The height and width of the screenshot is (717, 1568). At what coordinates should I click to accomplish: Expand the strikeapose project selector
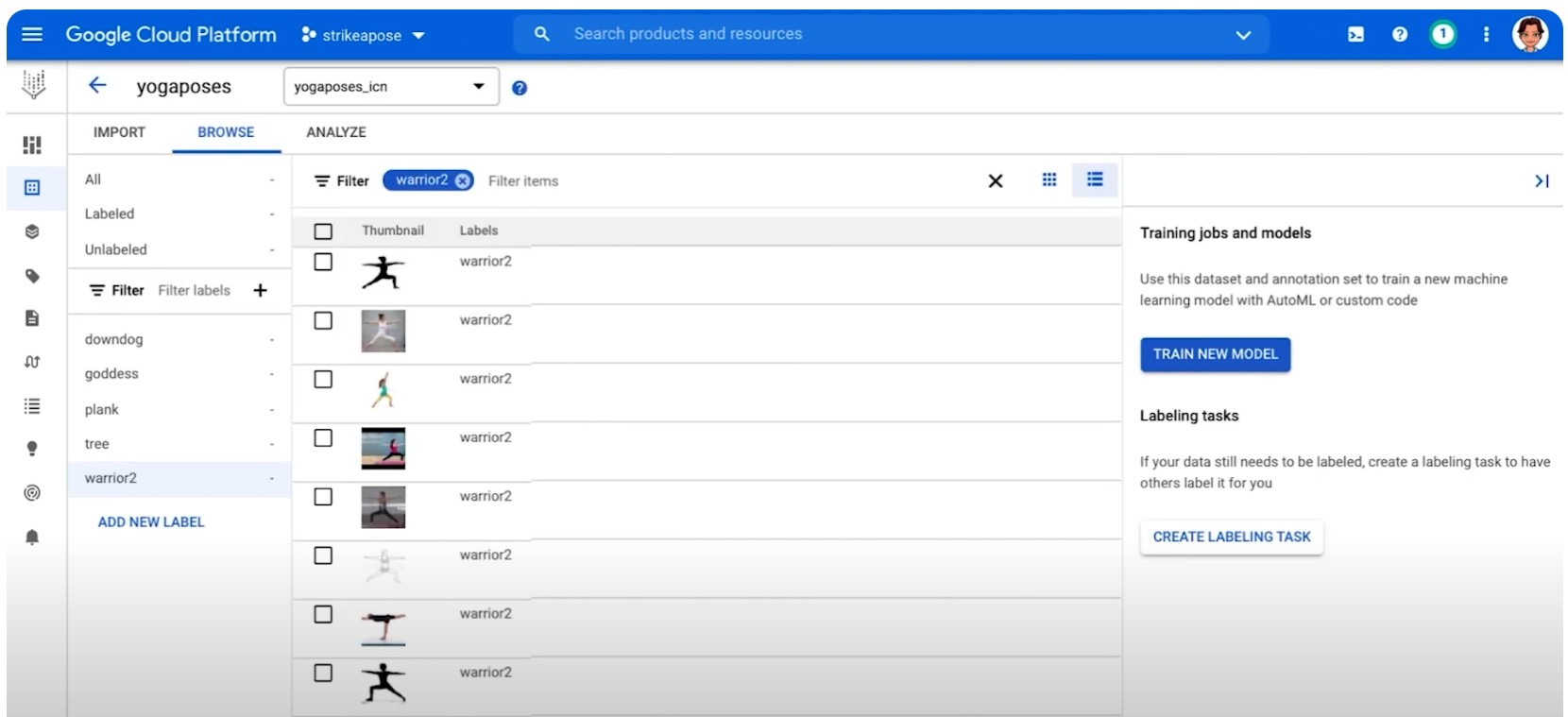[x=364, y=35]
